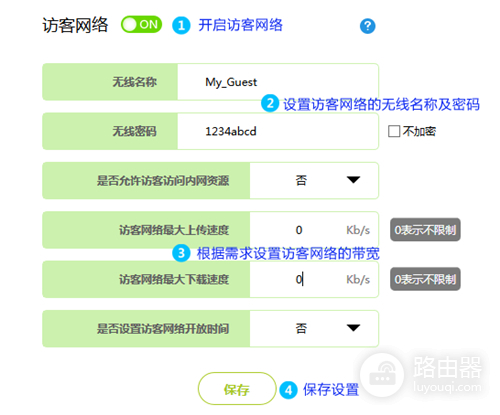
Task: Open 是否允许访客访问内网资源 dropdown
Action: click(x=314, y=180)
